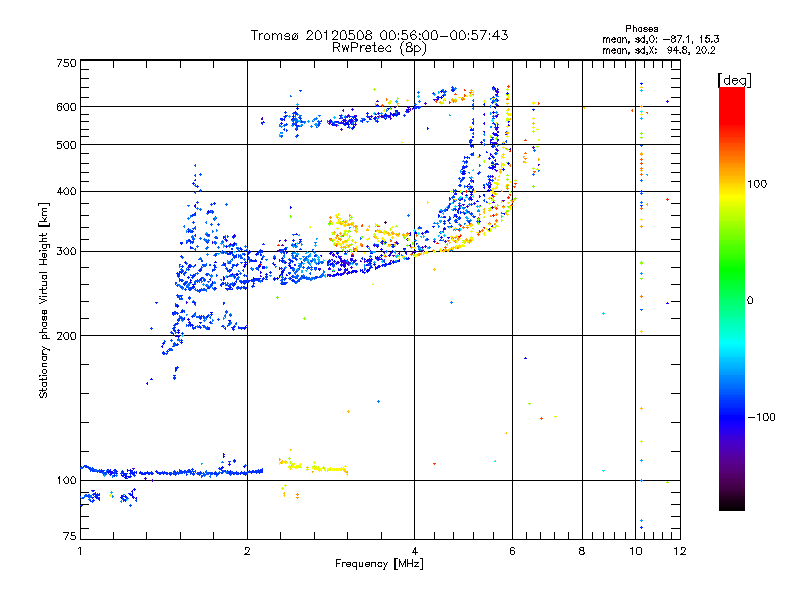Click the '200' y-axis tick label
The image size is (800, 600).
coord(66,336)
